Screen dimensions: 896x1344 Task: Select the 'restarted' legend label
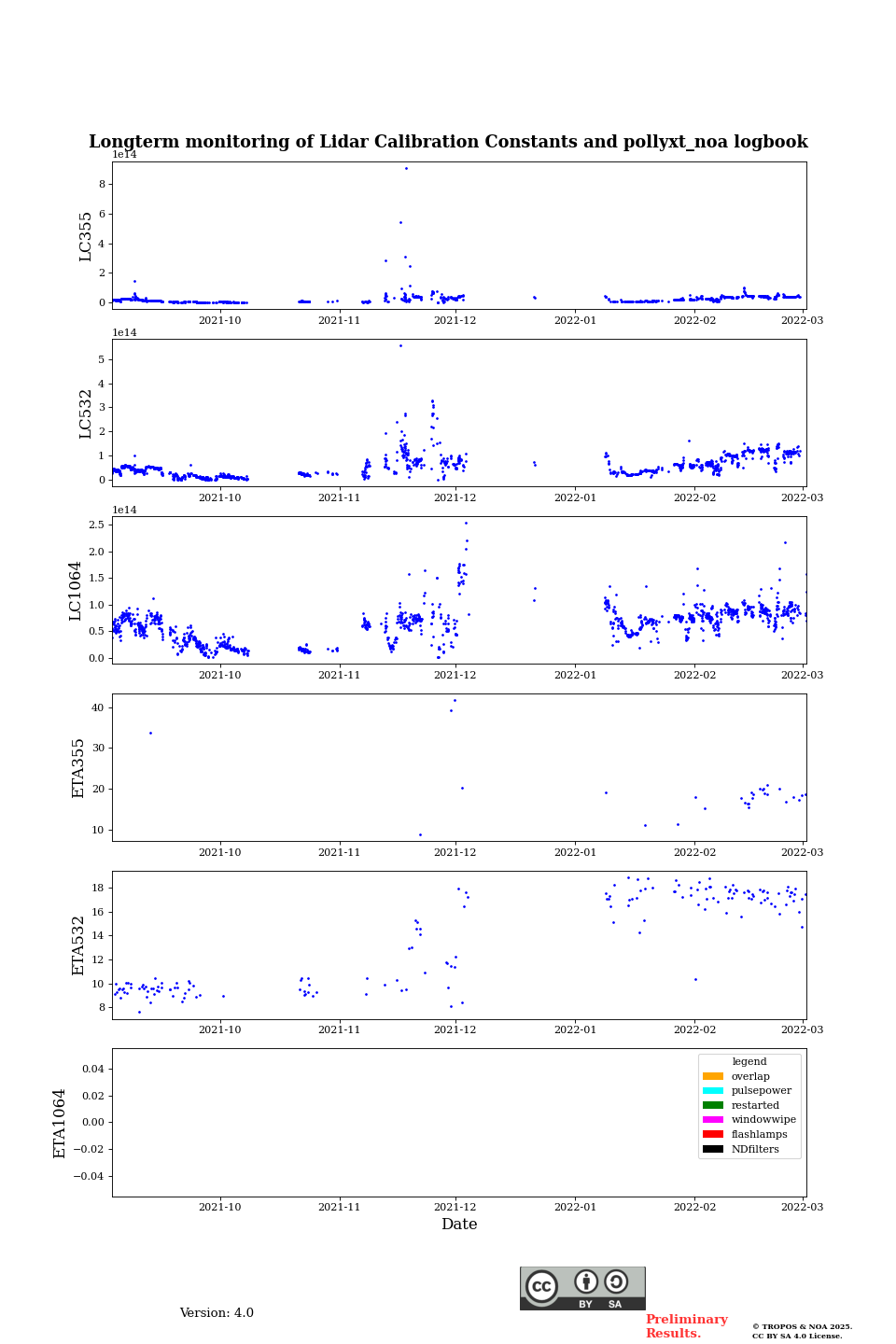point(755,1105)
